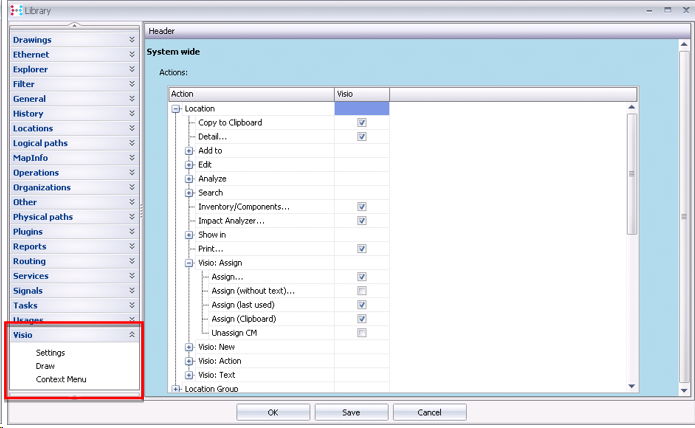Expand the Search tree node
This screenshot has width=695, height=428.
[189, 193]
